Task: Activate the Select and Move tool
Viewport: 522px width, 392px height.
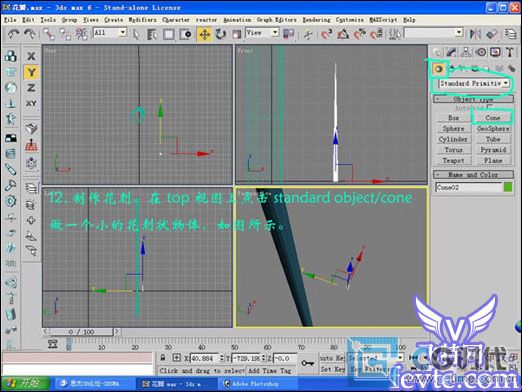Action: (204, 34)
